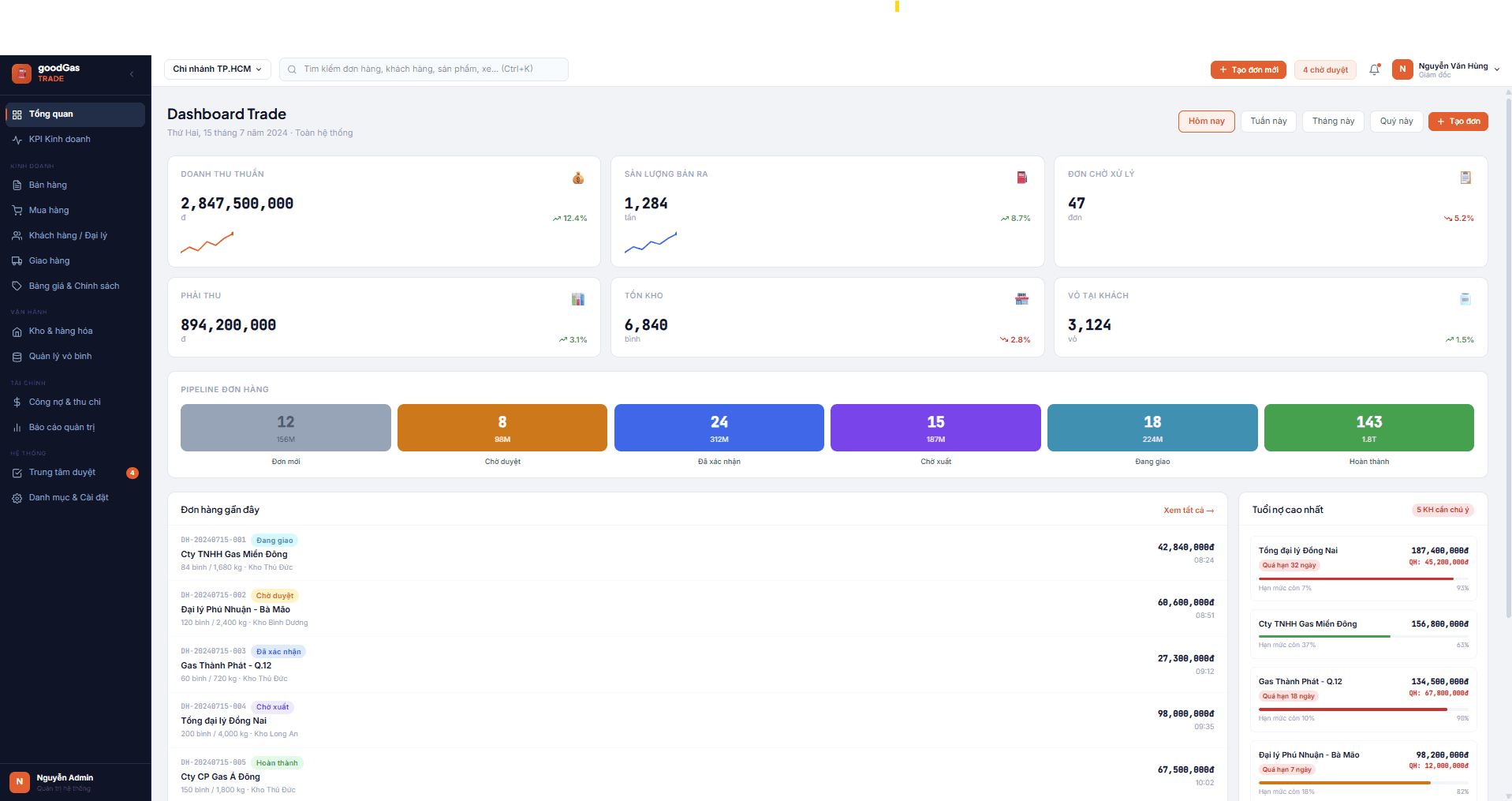This screenshot has height=801, width=1512.
Task: Click the Trung tâm duyệt checkbox icon
Action: pos(17,473)
